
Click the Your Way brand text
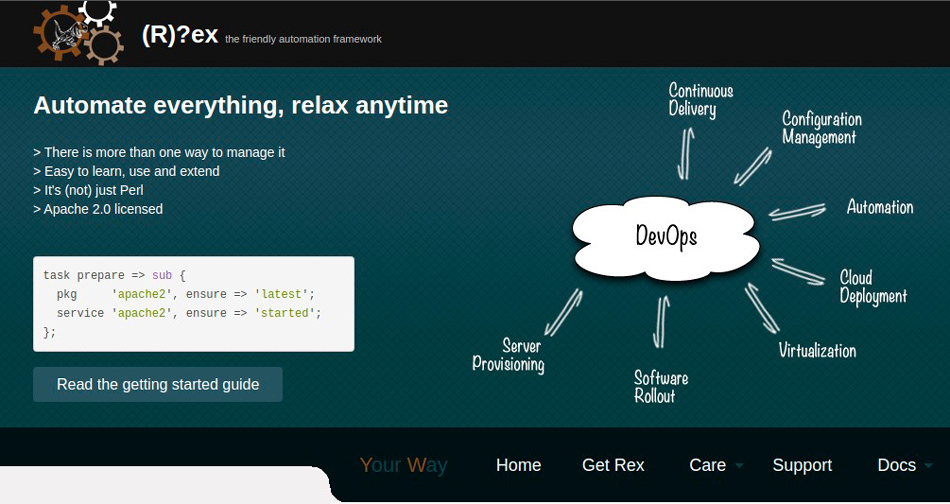click(x=404, y=465)
